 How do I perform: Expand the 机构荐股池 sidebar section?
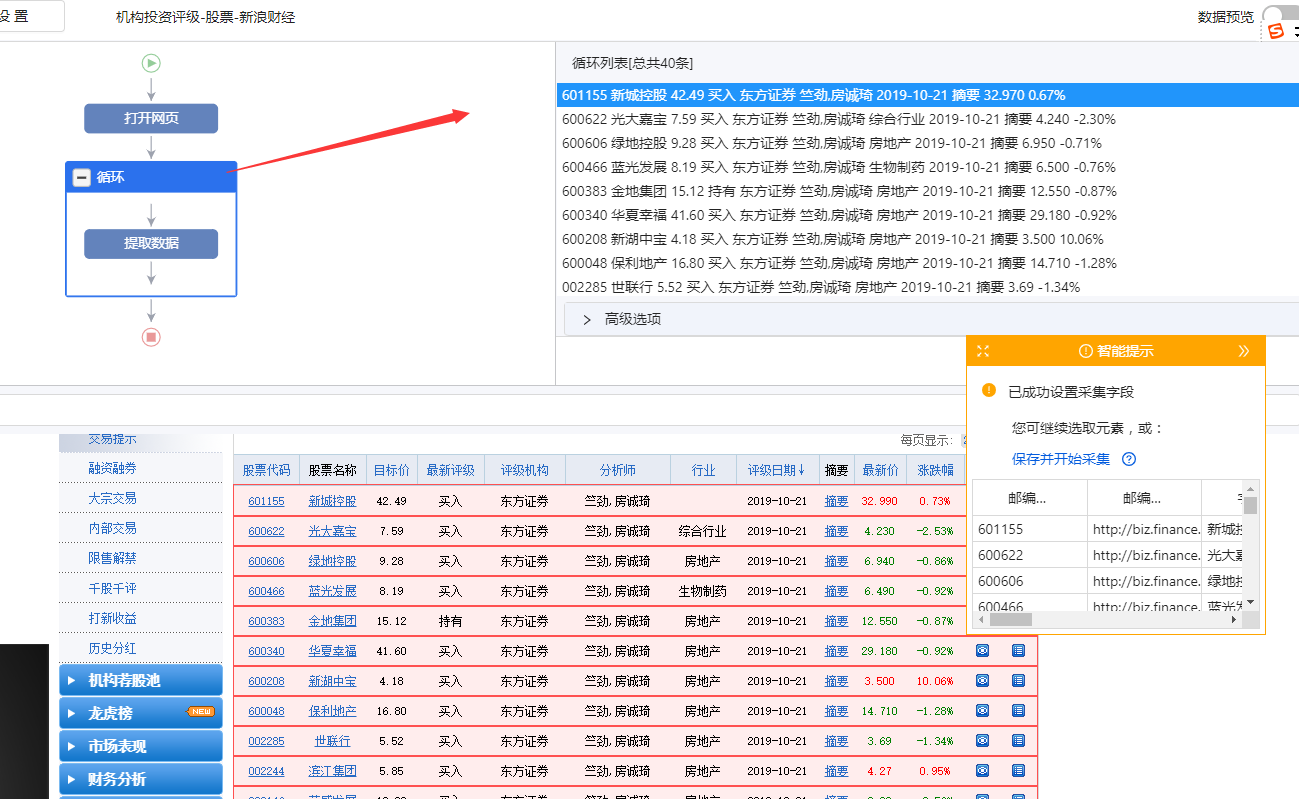141,680
